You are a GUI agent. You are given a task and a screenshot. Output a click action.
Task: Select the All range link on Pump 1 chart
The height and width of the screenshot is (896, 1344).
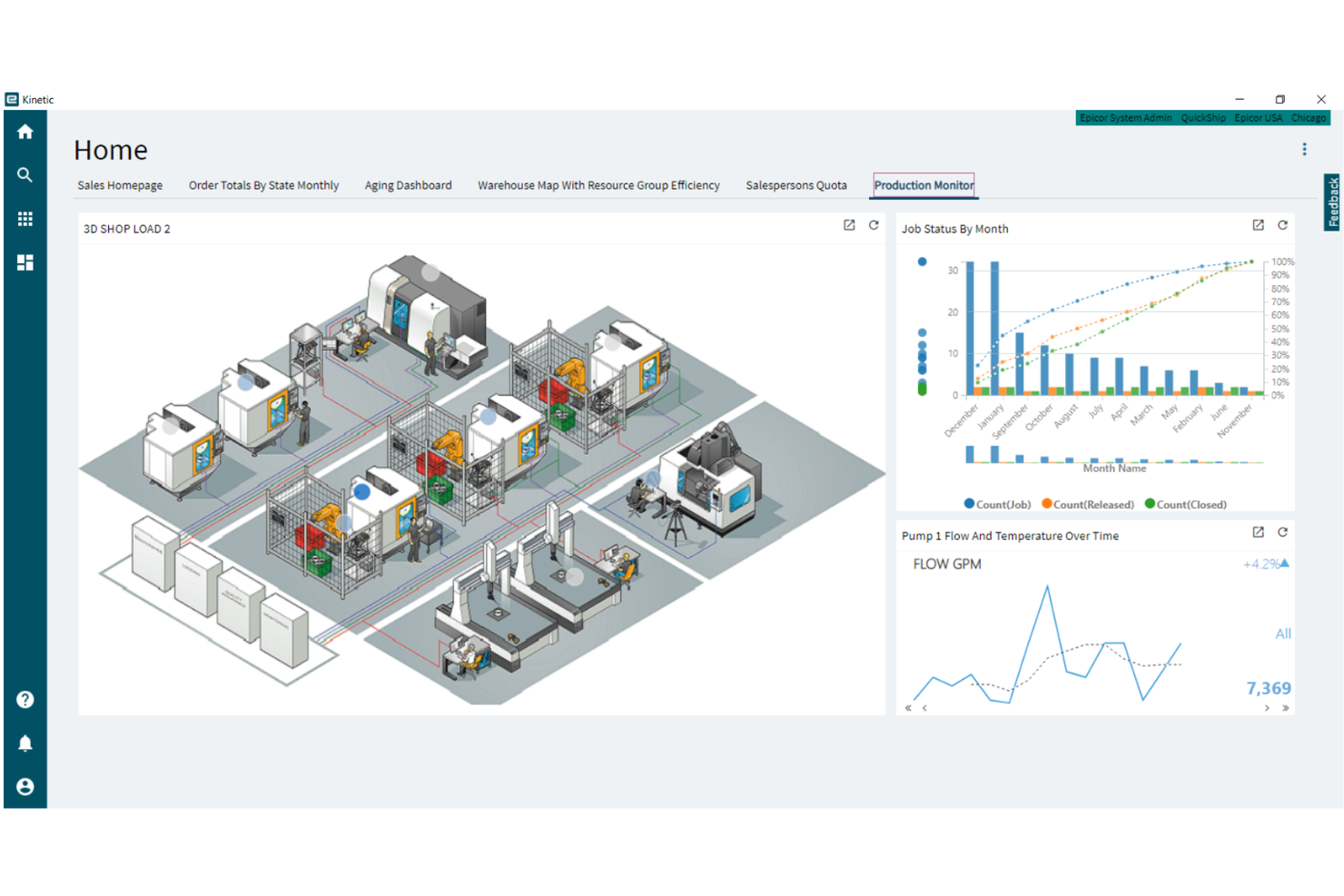tap(1282, 634)
